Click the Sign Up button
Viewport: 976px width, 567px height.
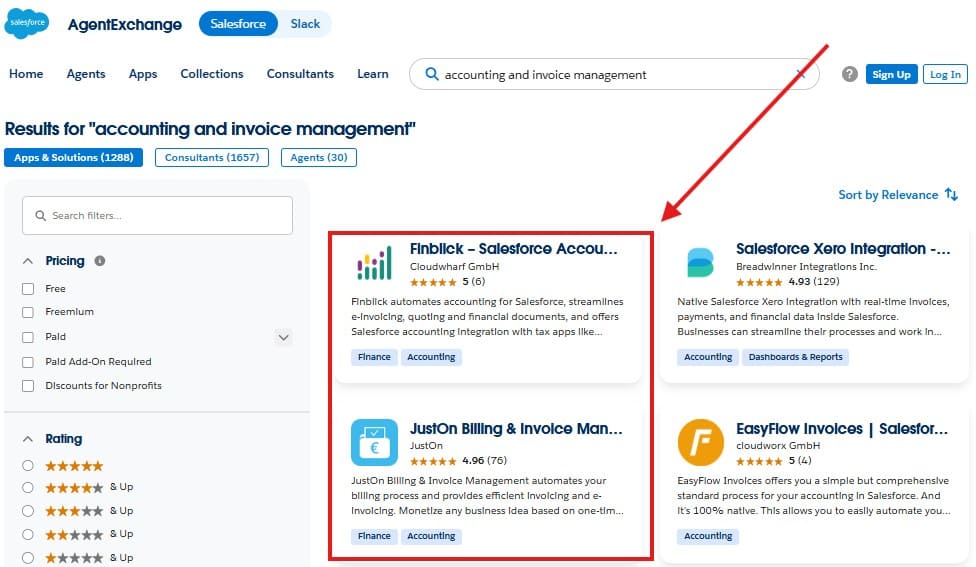pyautogui.click(x=891, y=74)
